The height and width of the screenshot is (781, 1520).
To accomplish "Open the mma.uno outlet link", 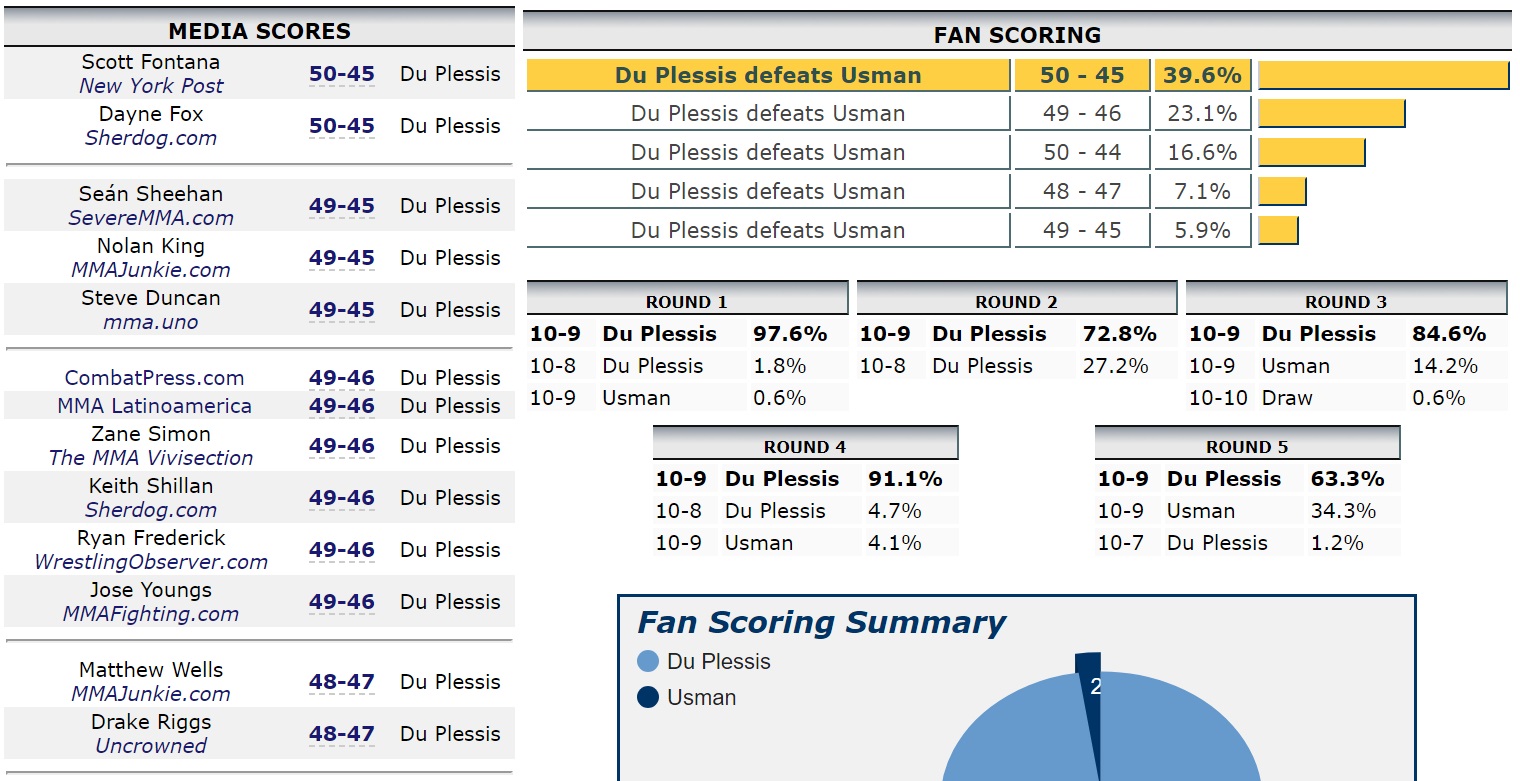I will (x=151, y=322).
